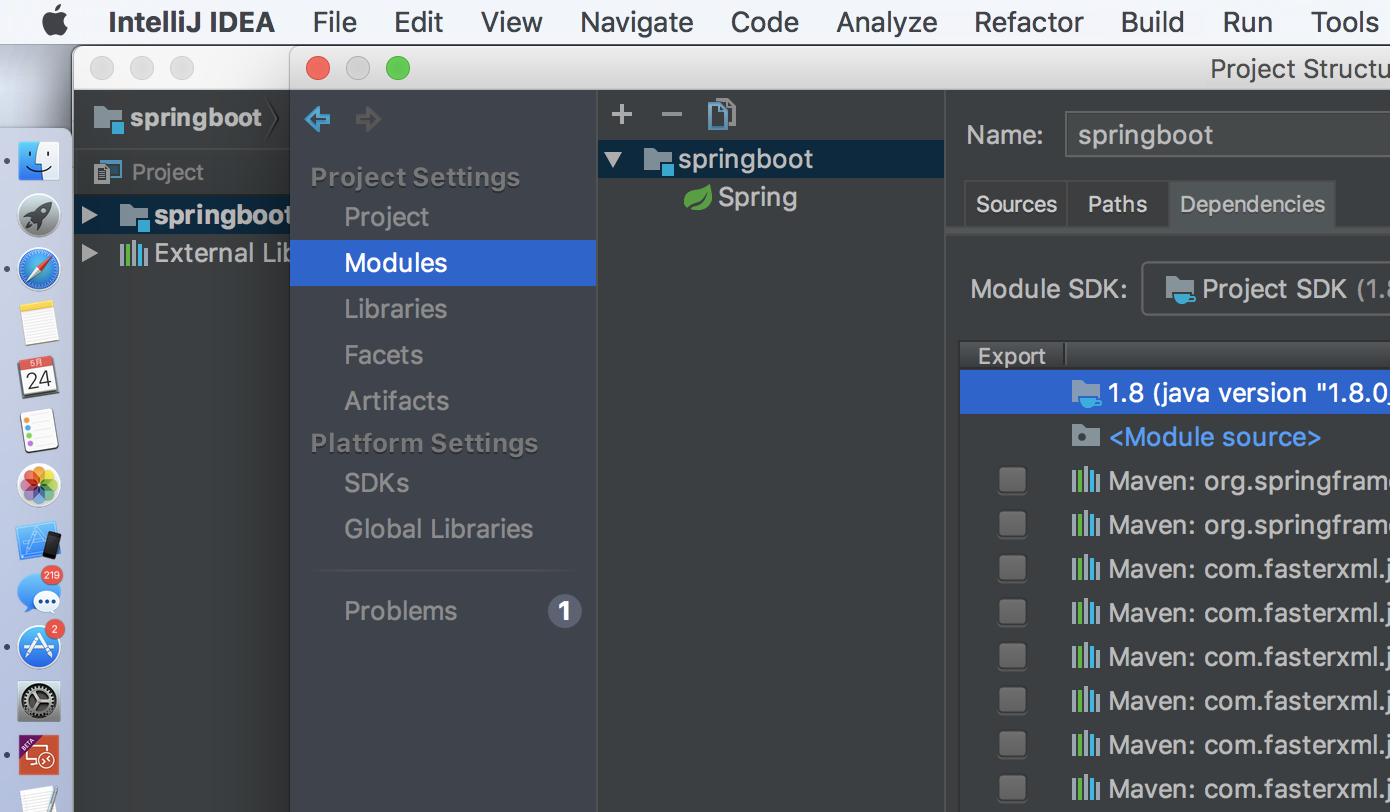The width and height of the screenshot is (1390, 812).
Task: Click the springboot folder icon in the breadcrumb bar
Action: (x=108, y=118)
